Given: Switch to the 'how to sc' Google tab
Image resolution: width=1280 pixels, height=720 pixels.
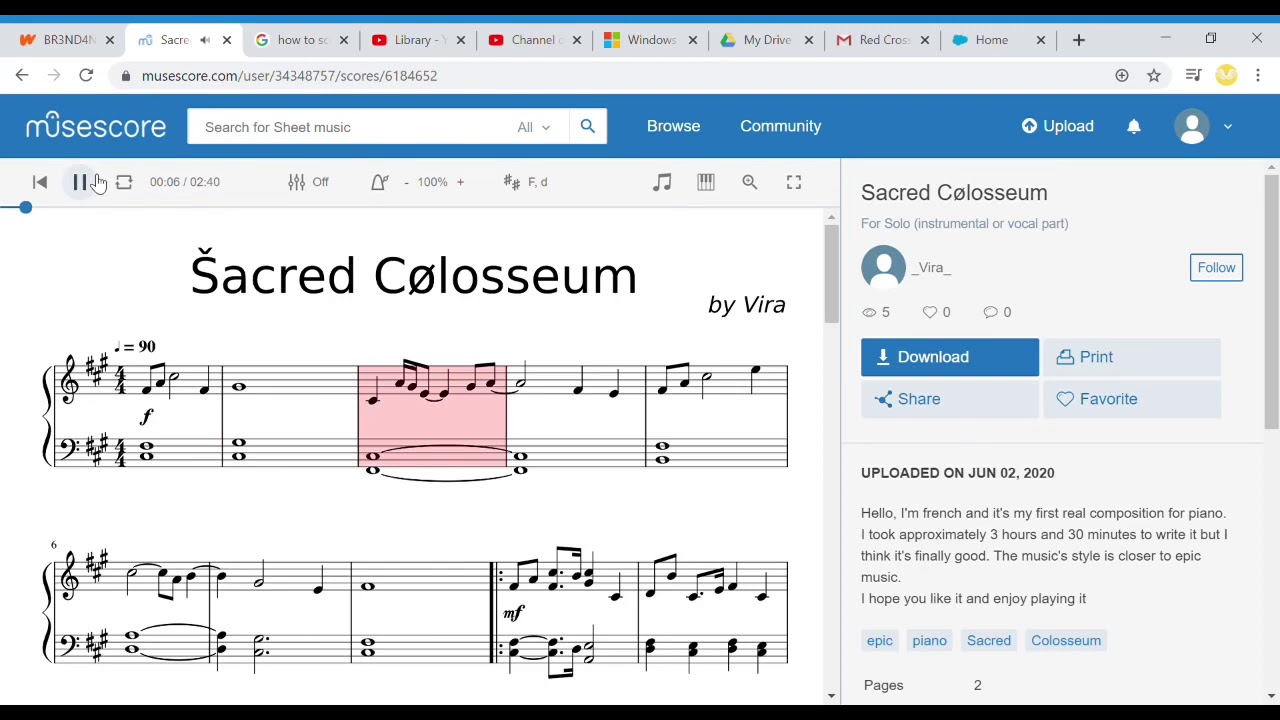Looking at the screenshot, I should click(x=301, y=40).
